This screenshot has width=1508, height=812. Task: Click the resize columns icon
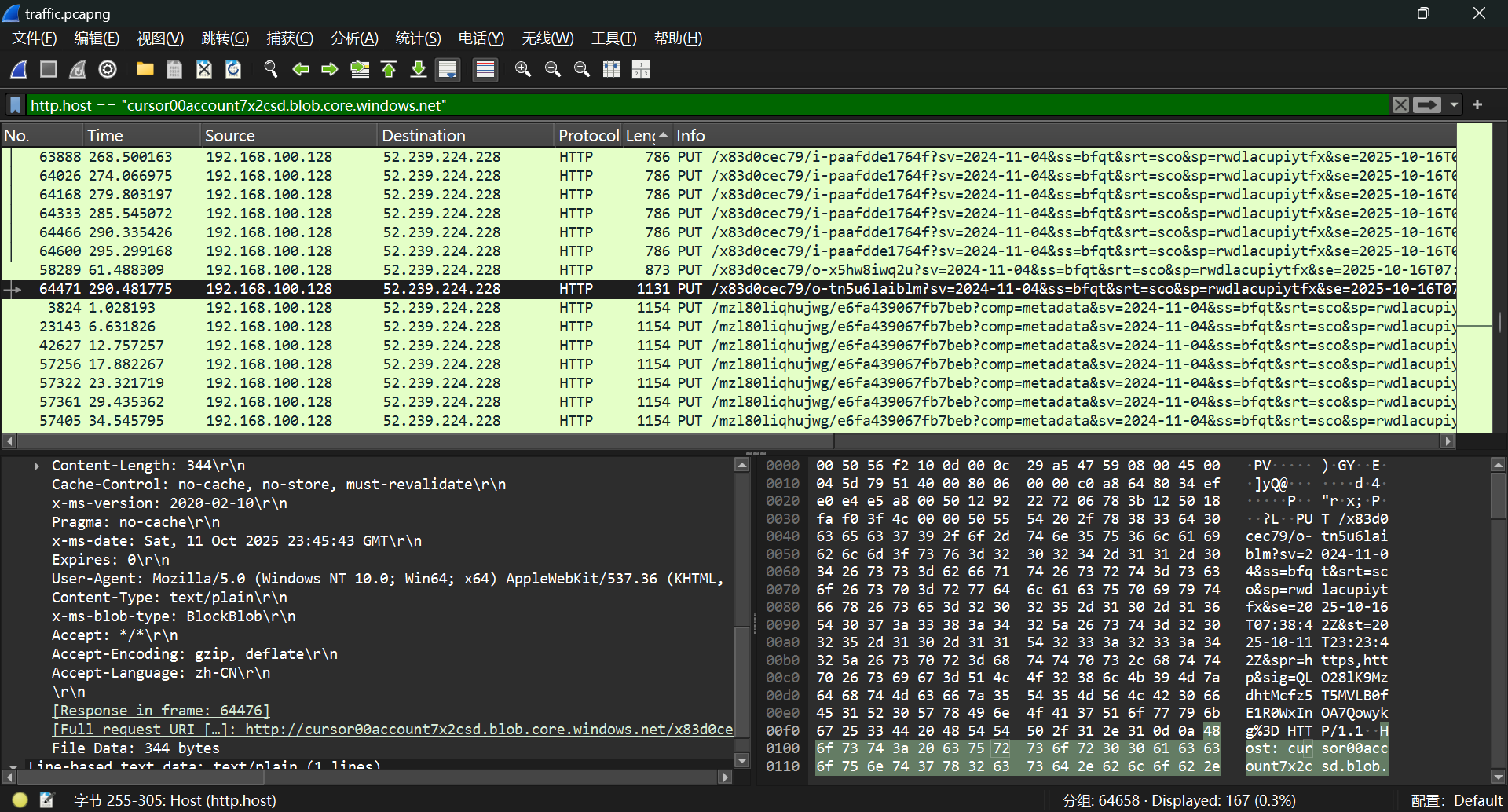pyautogui.click(x=611, y=70)
